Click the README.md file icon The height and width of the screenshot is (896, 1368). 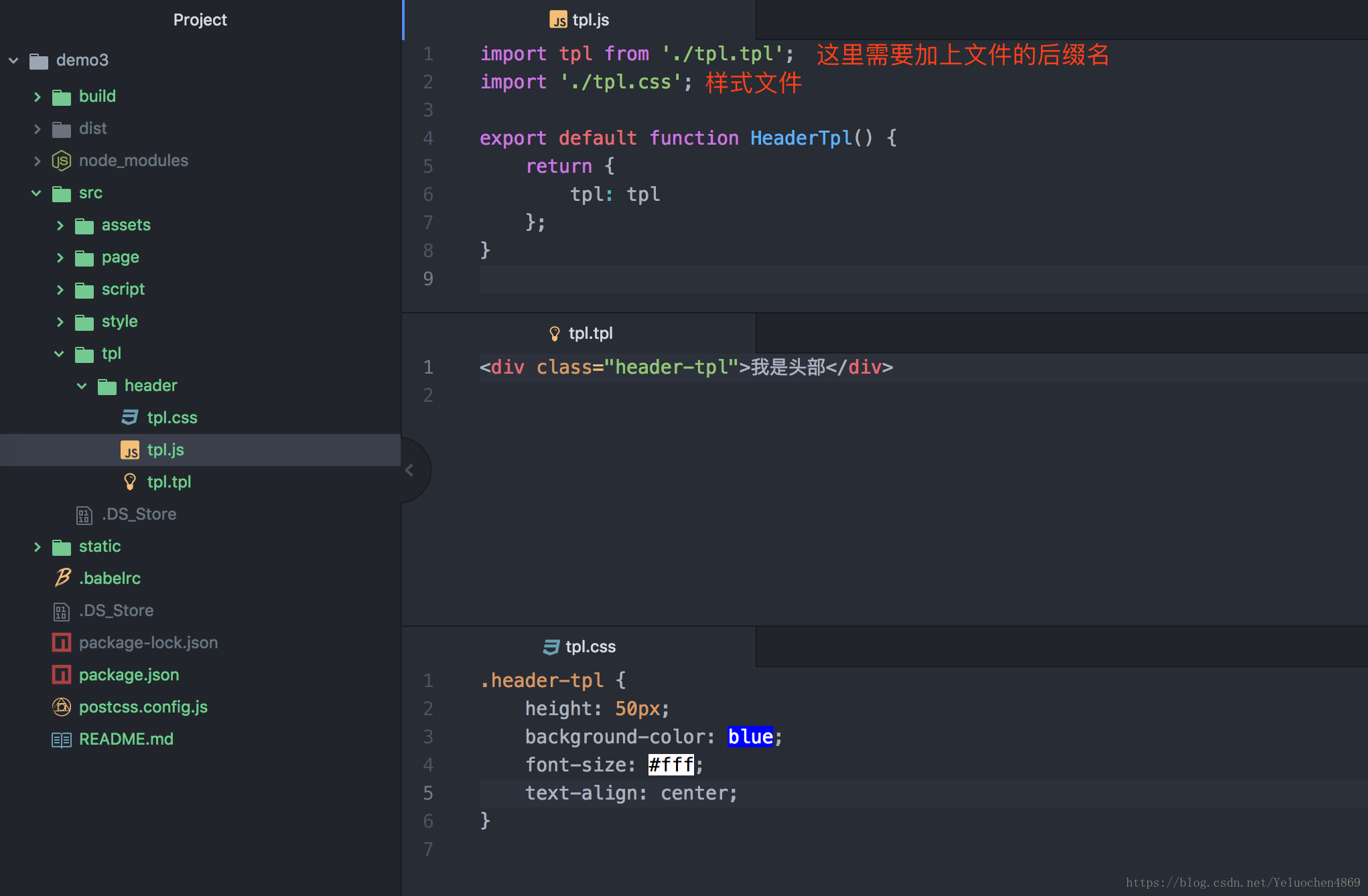click(x=60, y=740)
